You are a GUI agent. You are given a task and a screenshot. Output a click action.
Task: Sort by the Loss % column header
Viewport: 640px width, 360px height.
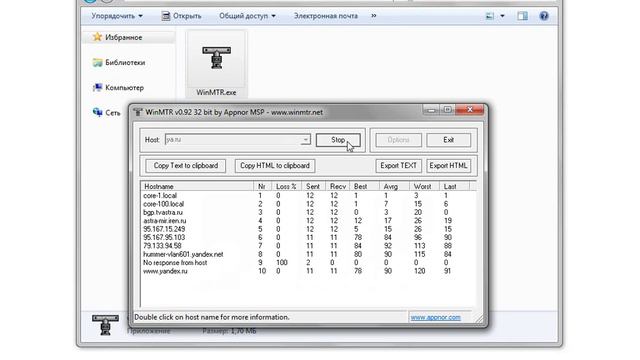tap(287, 187)
